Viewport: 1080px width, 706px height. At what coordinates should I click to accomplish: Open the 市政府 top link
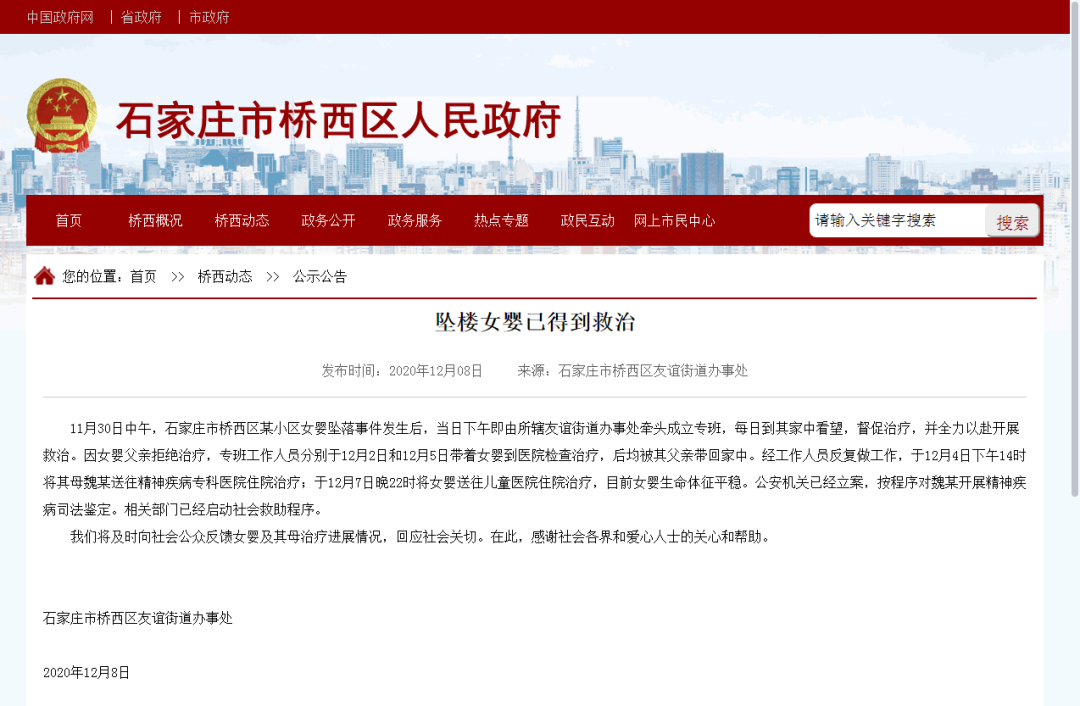pos(209,17)
